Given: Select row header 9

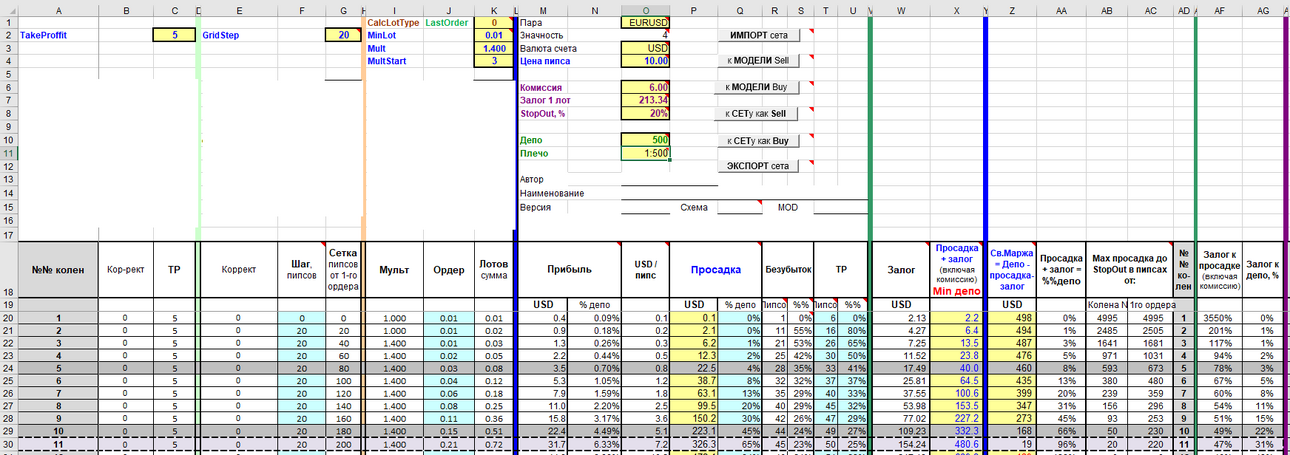Looking at the screenshot, I should pos(9,127).
